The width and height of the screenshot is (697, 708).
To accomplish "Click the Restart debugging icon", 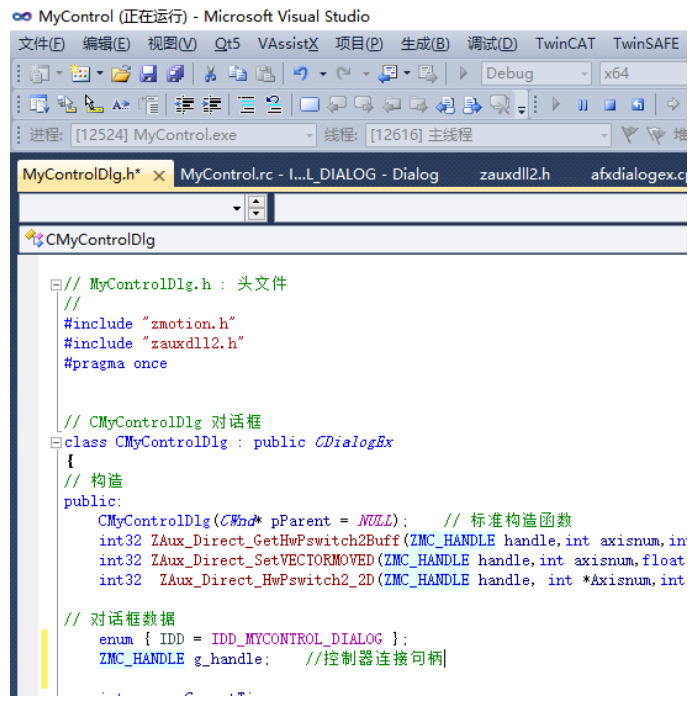I will click(637, 105).
